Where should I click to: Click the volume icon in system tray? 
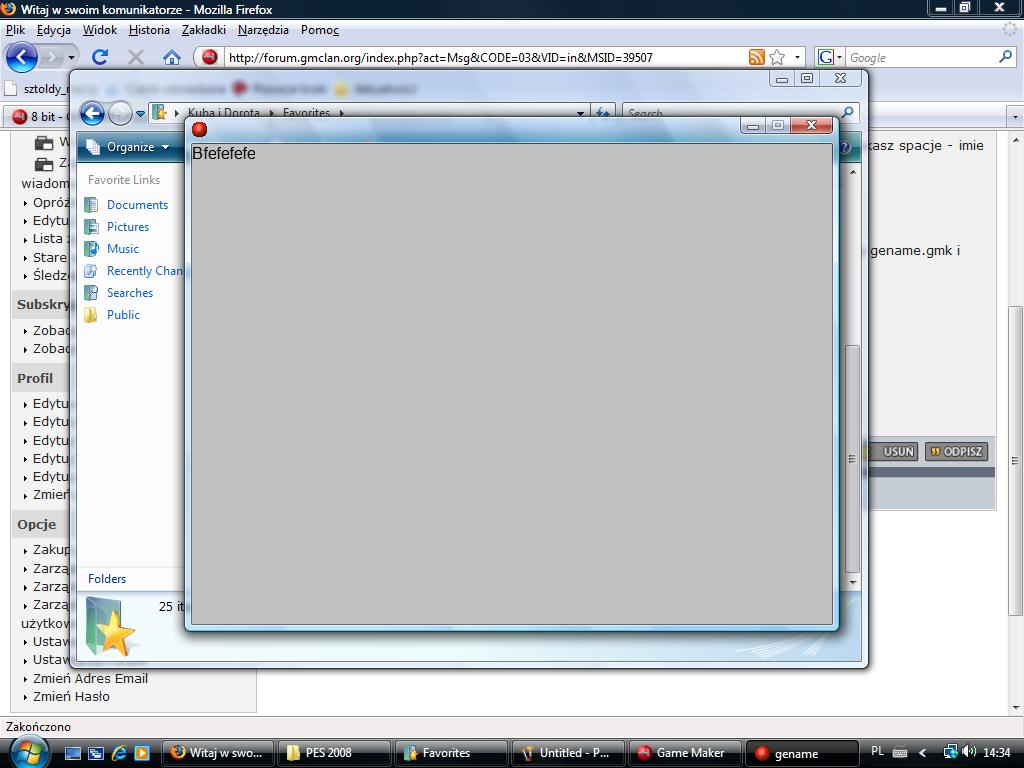coord(969,752)
